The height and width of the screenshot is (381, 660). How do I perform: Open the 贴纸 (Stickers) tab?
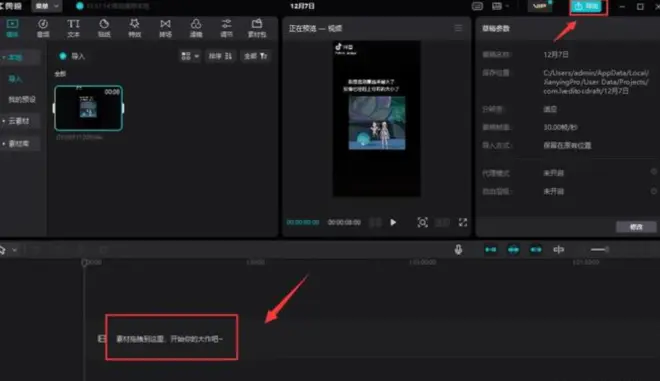(104, 28)
